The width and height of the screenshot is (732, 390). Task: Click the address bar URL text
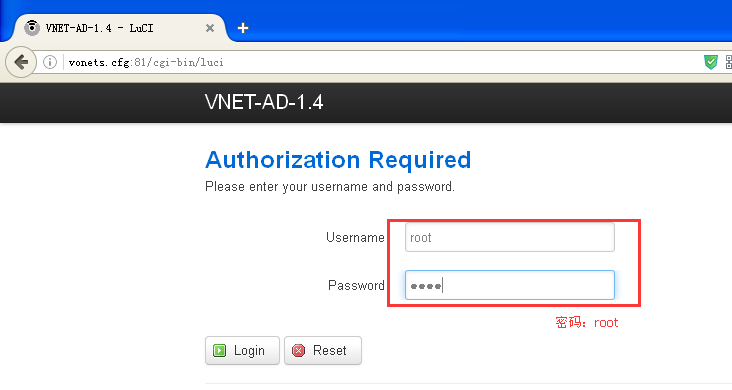pos(146,62)
